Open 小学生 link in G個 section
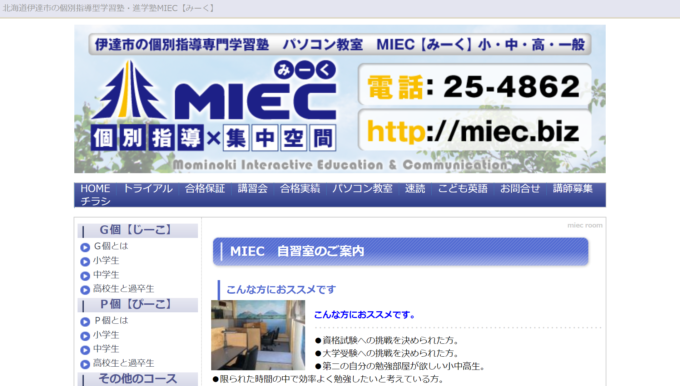680x386 pixels. (x=106, y=260)
